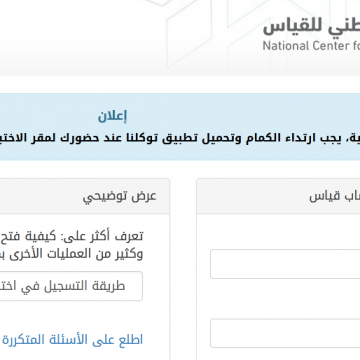Focus the upper empty login input field
360x360 pixels.
pos(285,264)
